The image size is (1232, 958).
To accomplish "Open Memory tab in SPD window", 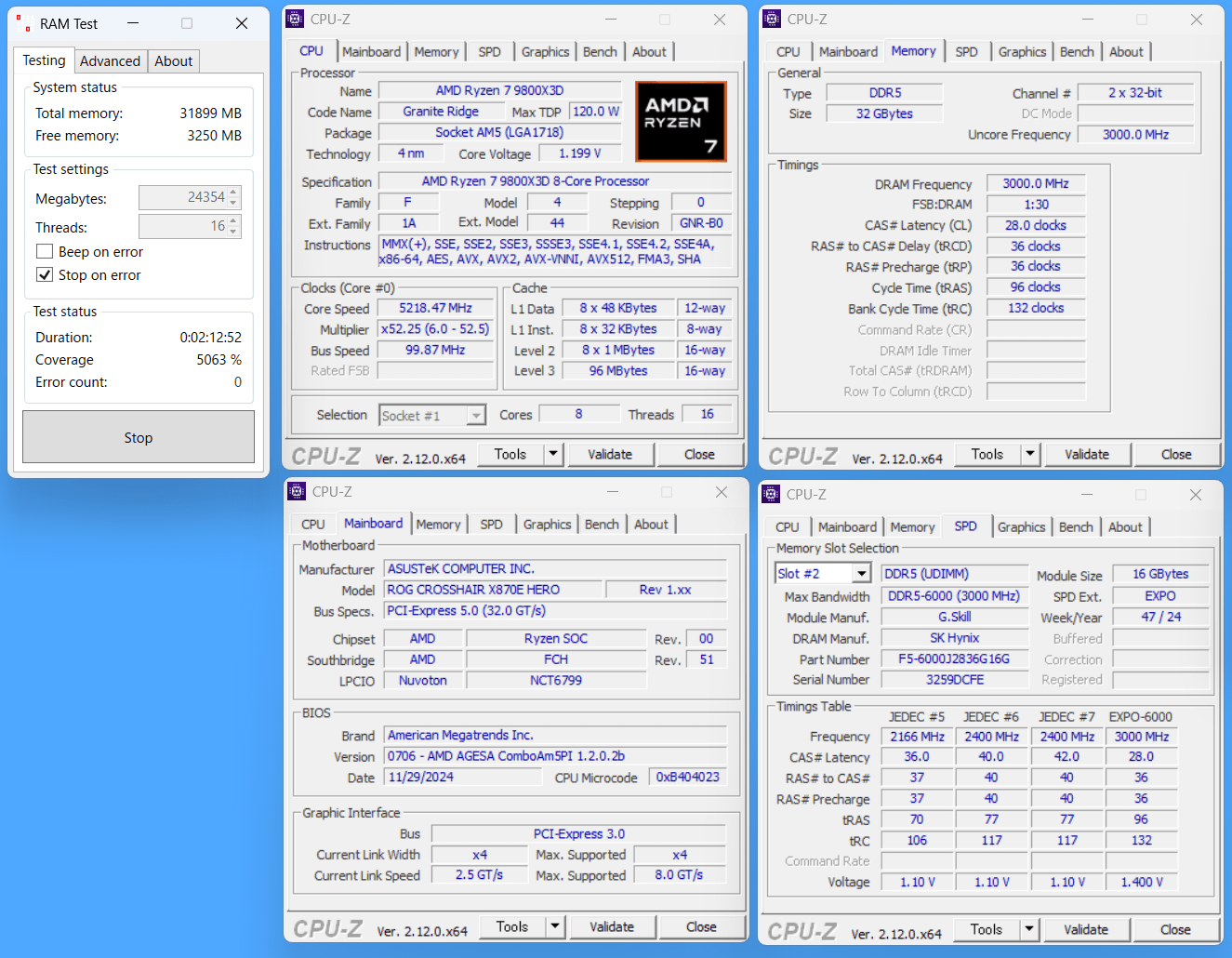I will [x=912, y=527].
